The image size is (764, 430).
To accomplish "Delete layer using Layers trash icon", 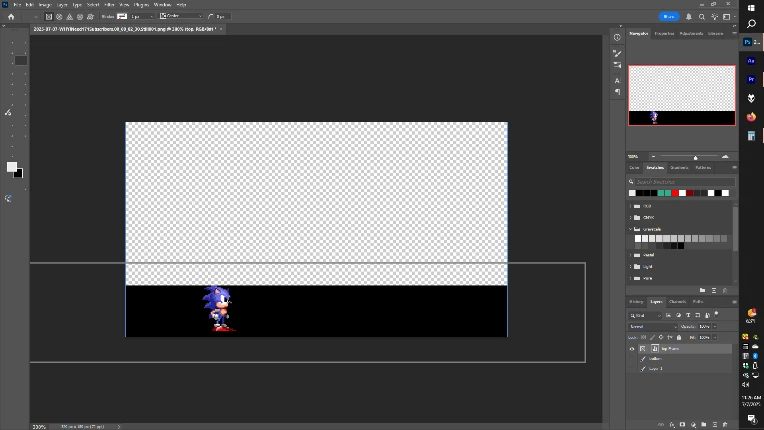I will click(x=725, y=425).
